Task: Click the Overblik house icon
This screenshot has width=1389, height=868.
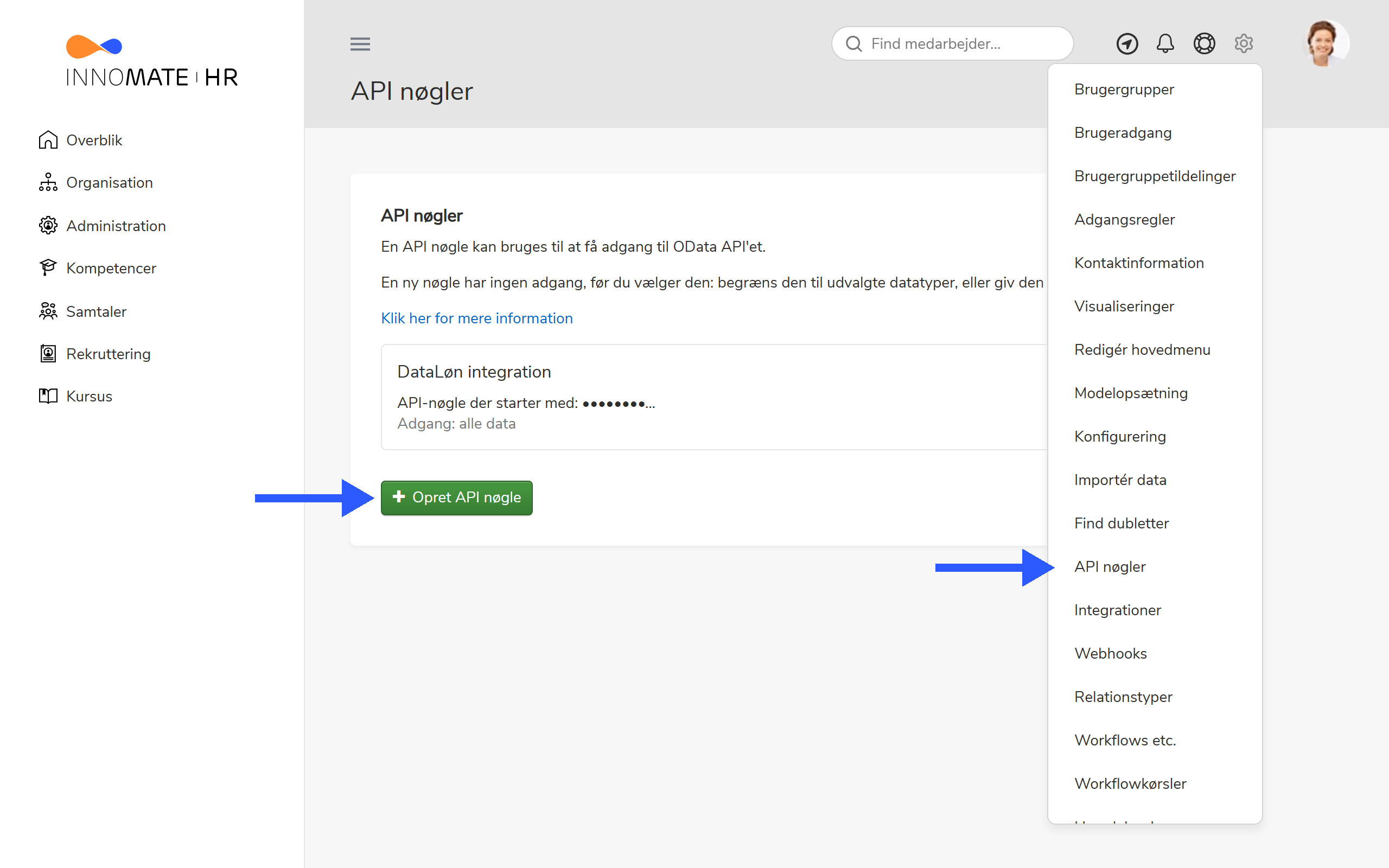Action: [48, 139]
